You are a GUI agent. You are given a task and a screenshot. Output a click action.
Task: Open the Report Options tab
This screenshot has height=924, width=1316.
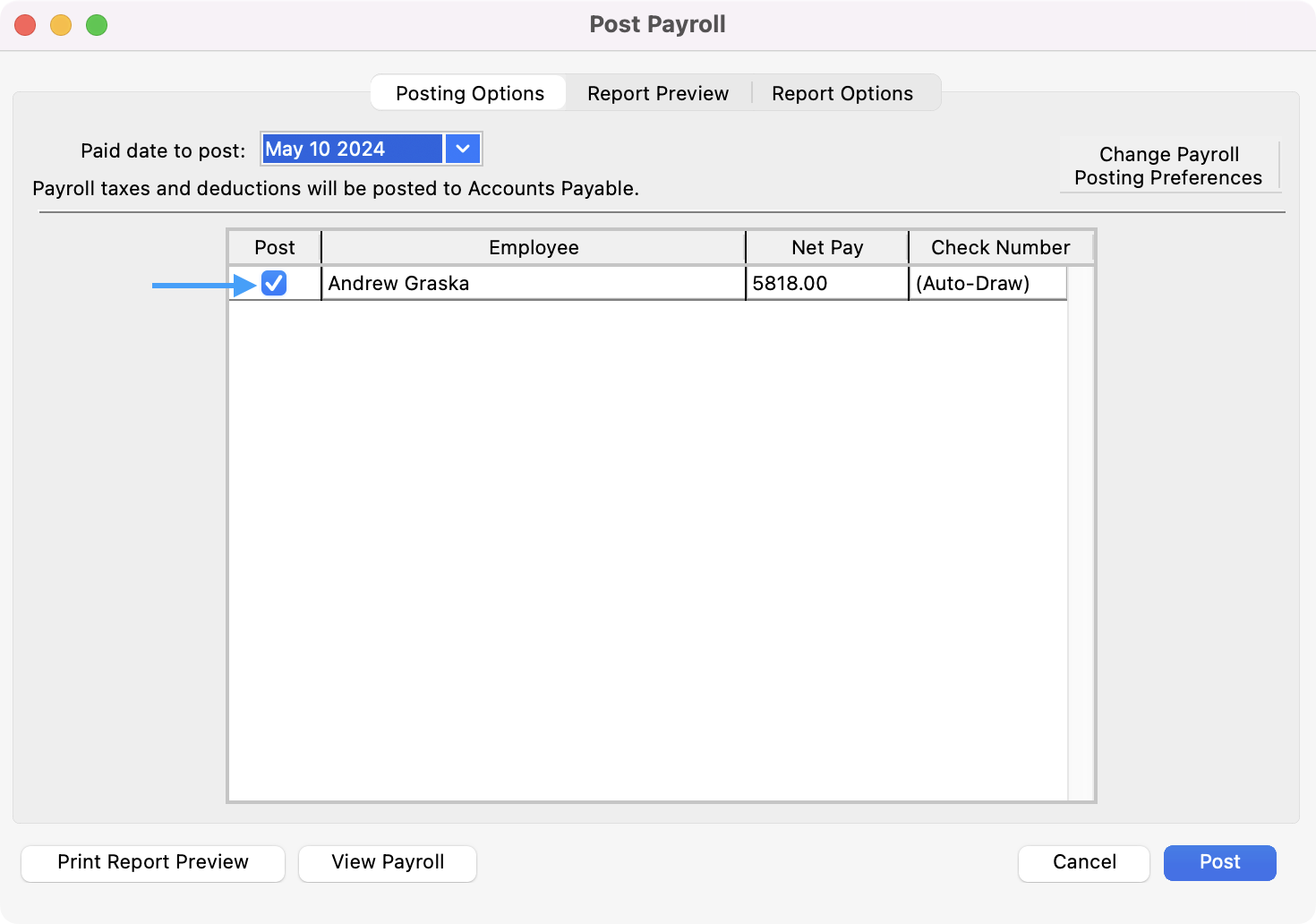pyautogui.click(x=842, y=93)
